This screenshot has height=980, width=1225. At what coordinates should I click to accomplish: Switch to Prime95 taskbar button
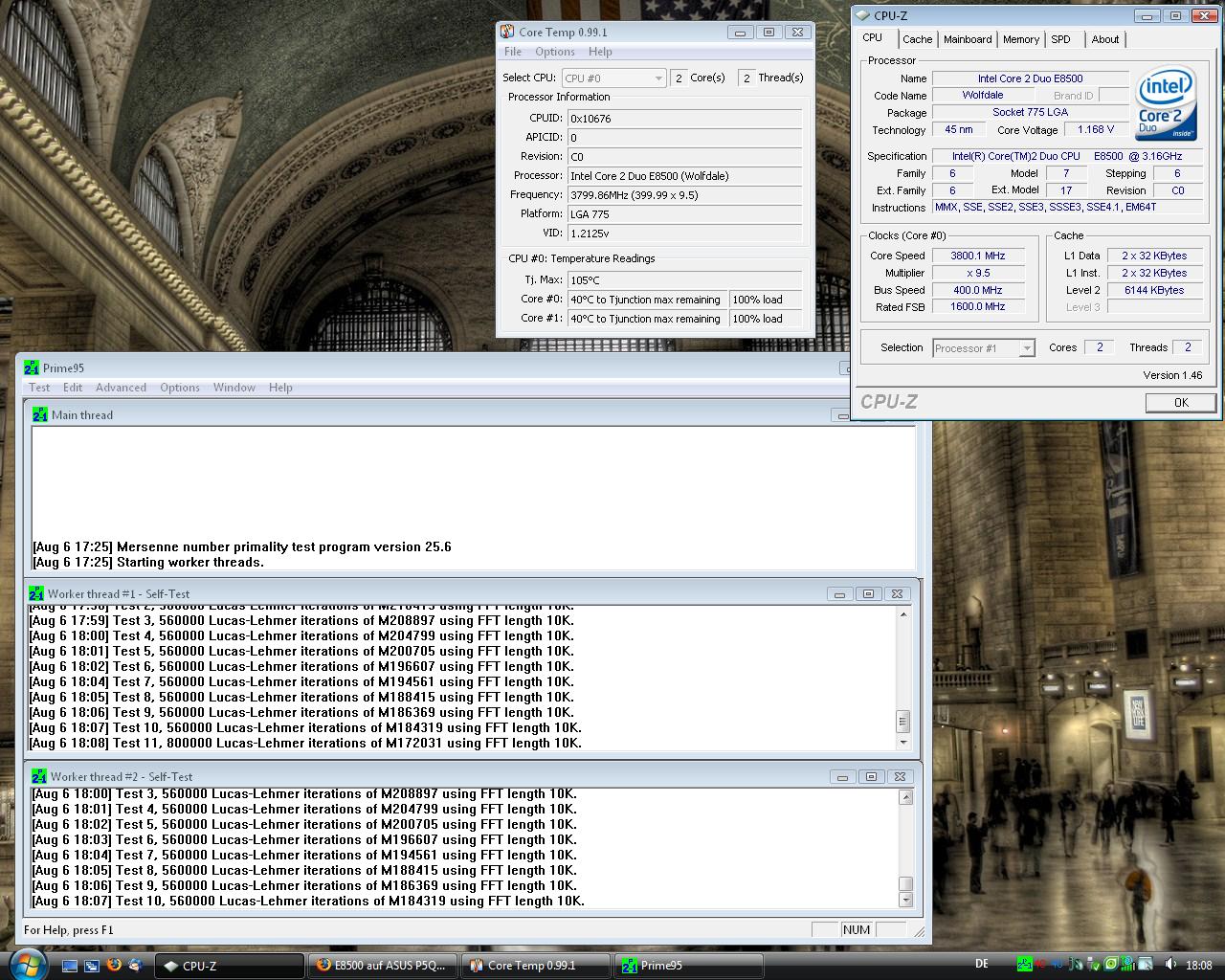point(688,966)
